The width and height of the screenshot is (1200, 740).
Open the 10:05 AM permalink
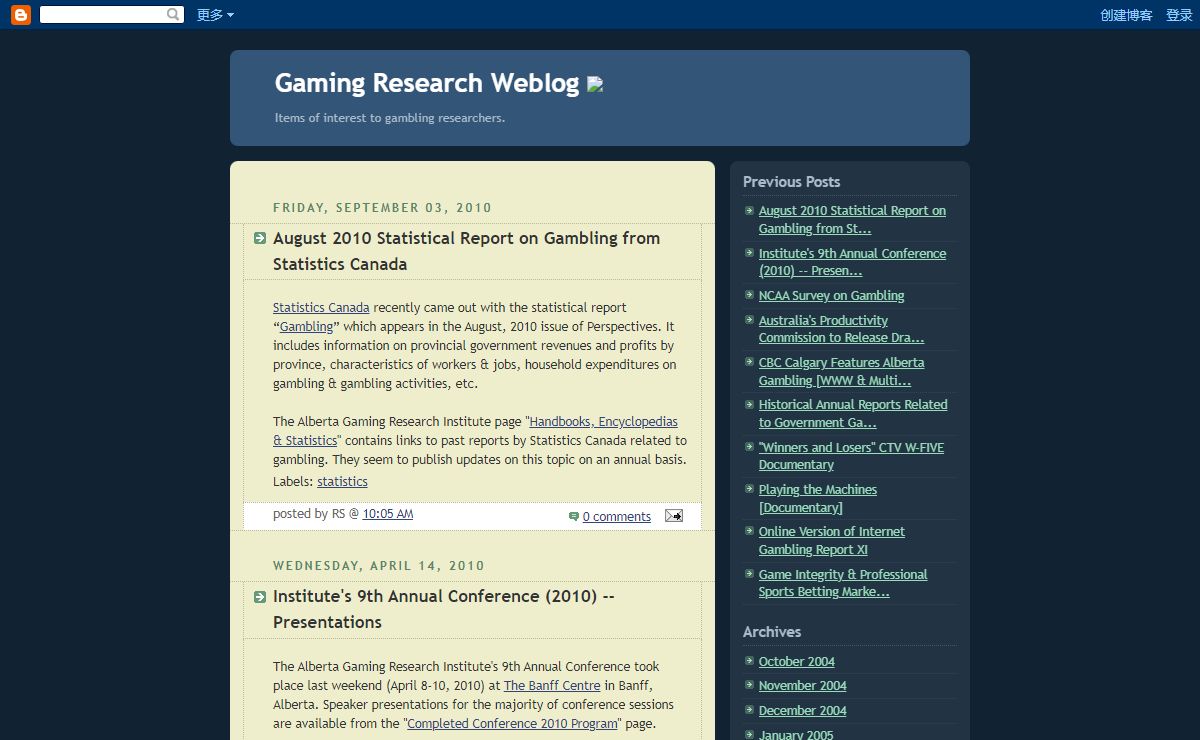(387, 514)
